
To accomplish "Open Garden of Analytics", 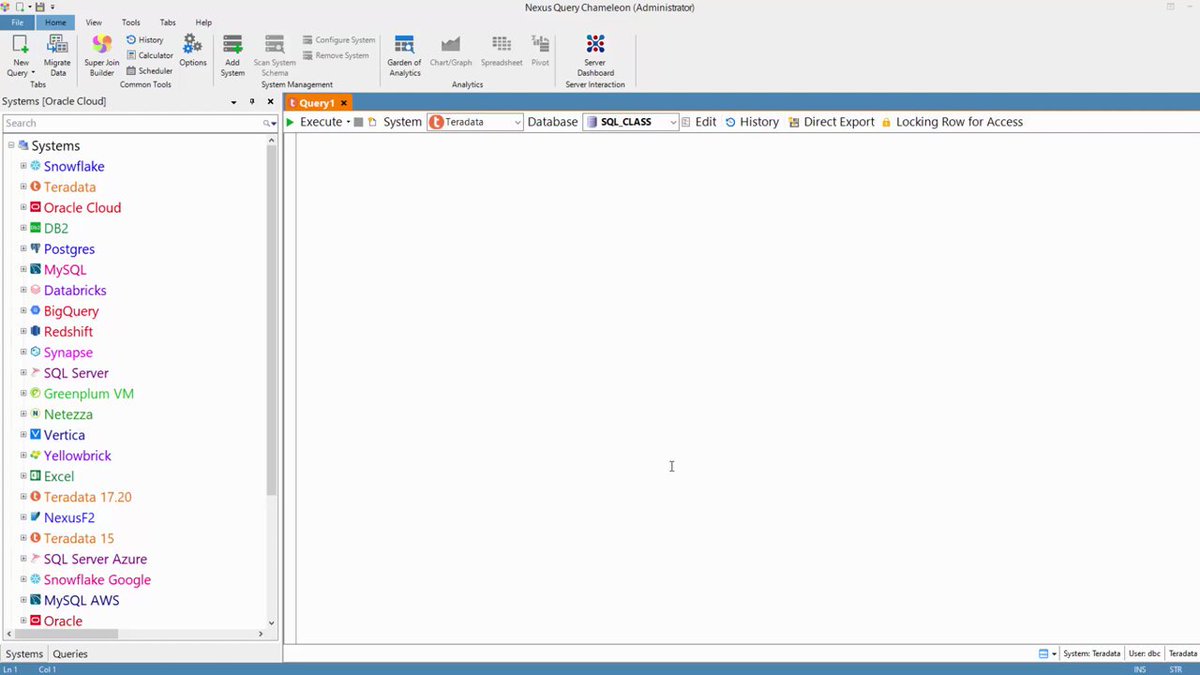I will coord(404,55).
